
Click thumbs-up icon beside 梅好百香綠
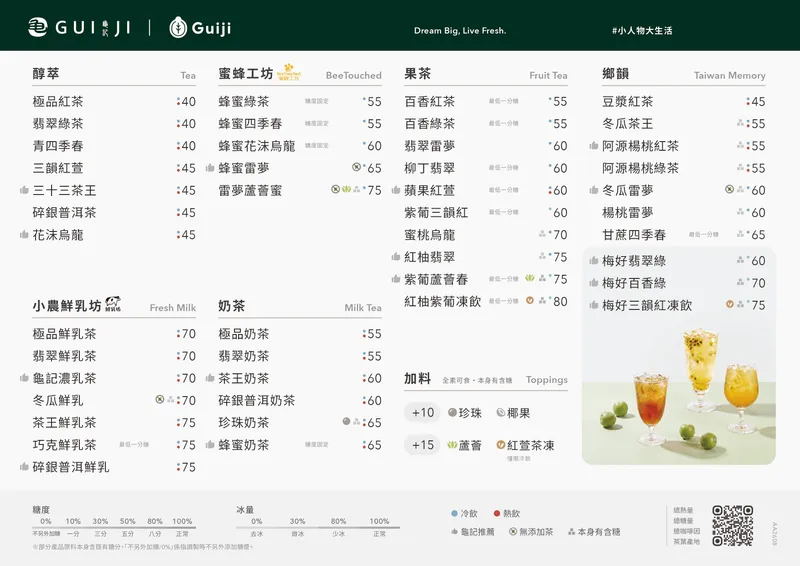coord(593,283)
